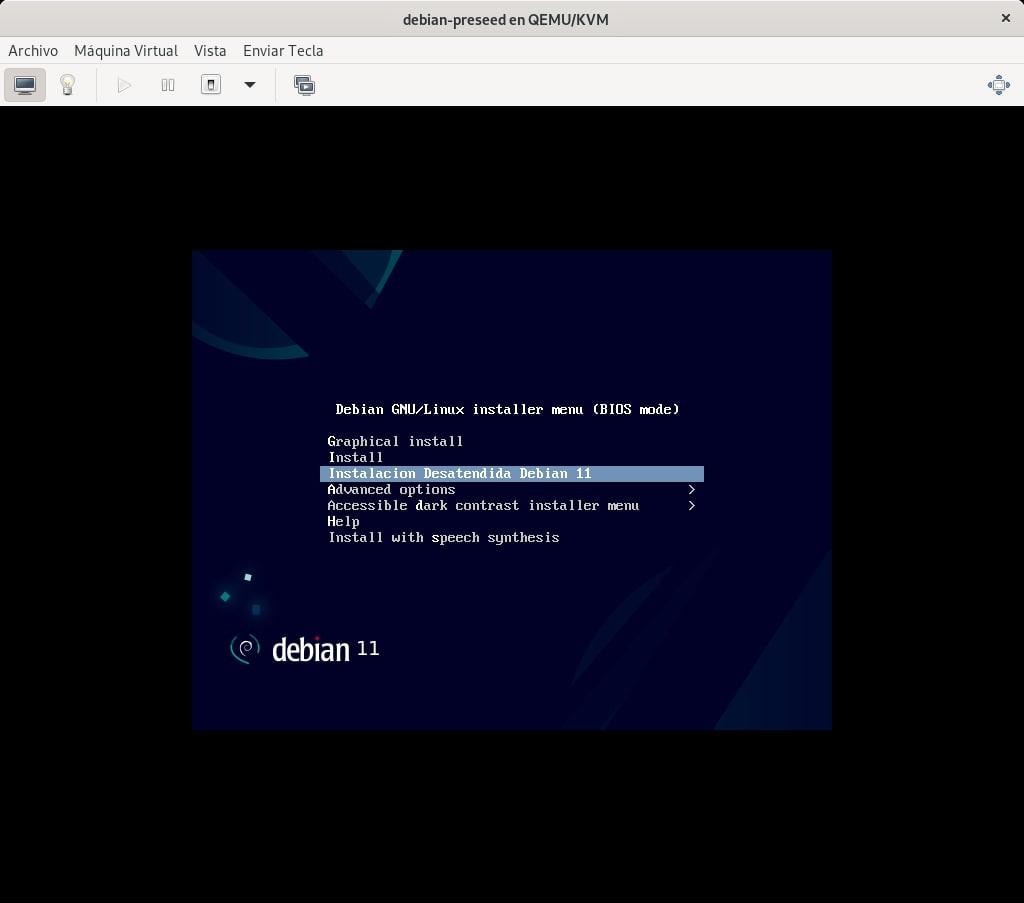Open the Máquina Virtual menu
This screenshot has height=903, width=1024.
point(126,50)
